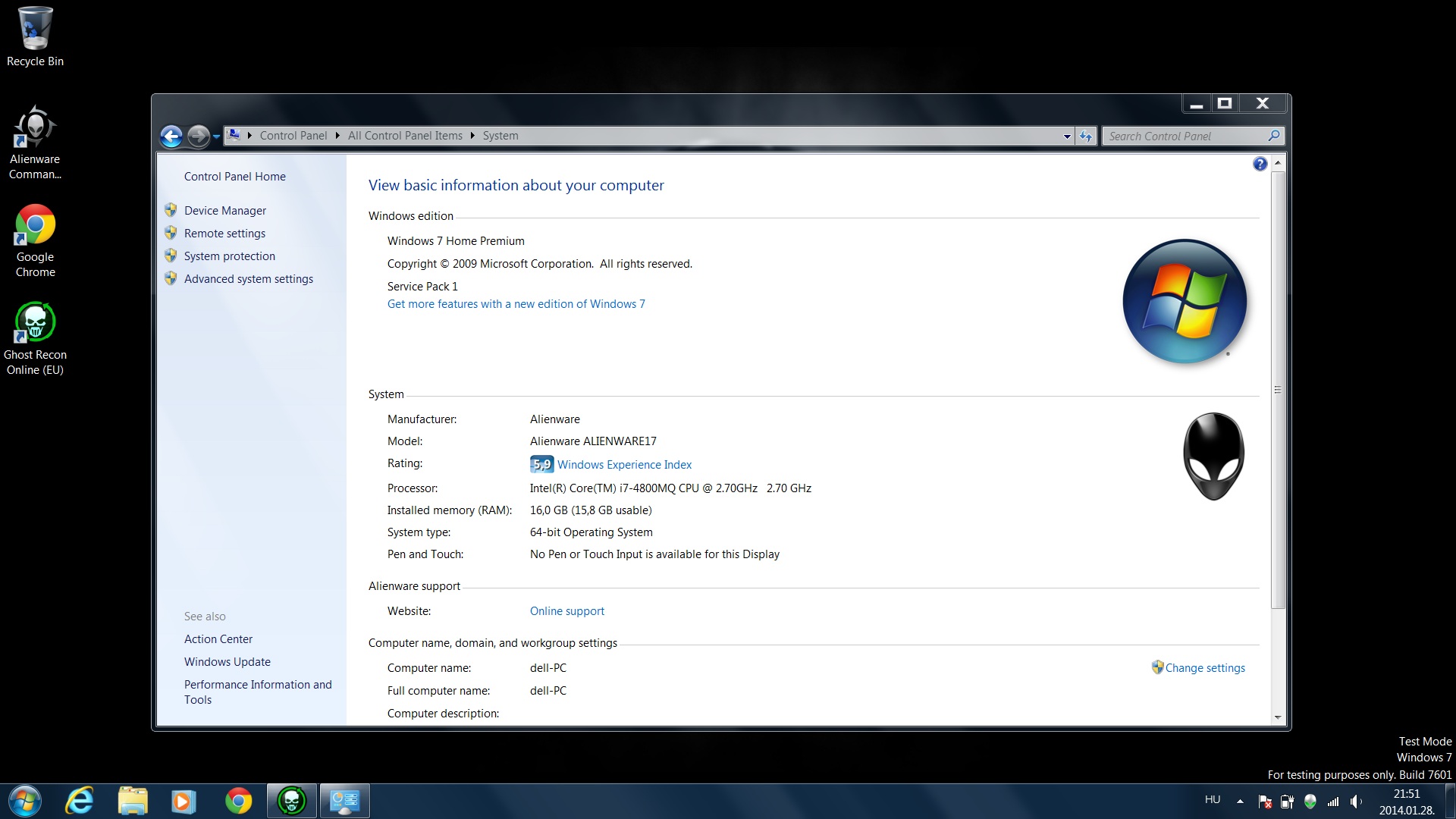1456x819 pixels.
Task: Click the Show desktop strip right of the clock
Action: pos(1450,802)
